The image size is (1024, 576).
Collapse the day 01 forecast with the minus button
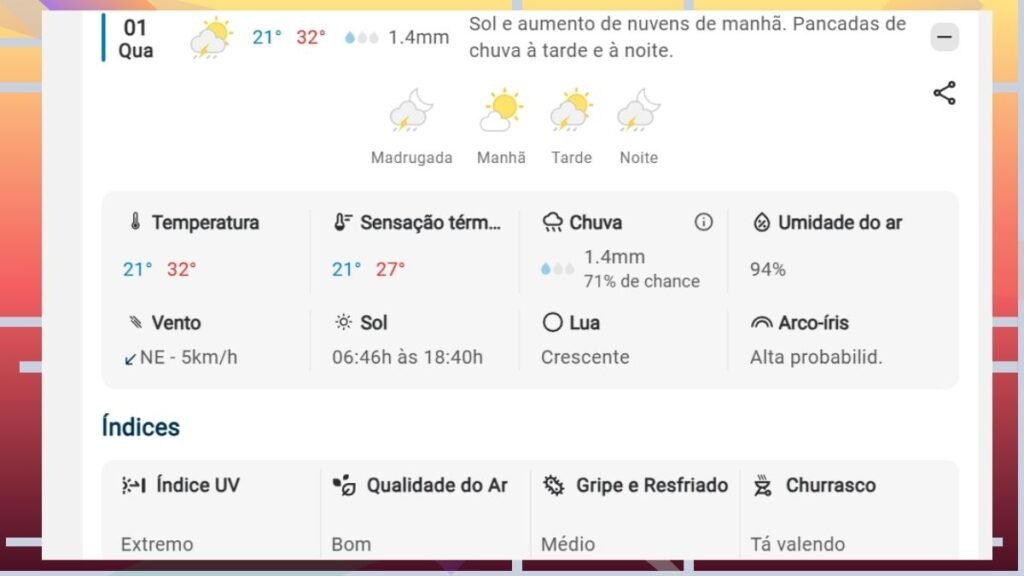tap(944, 38)
